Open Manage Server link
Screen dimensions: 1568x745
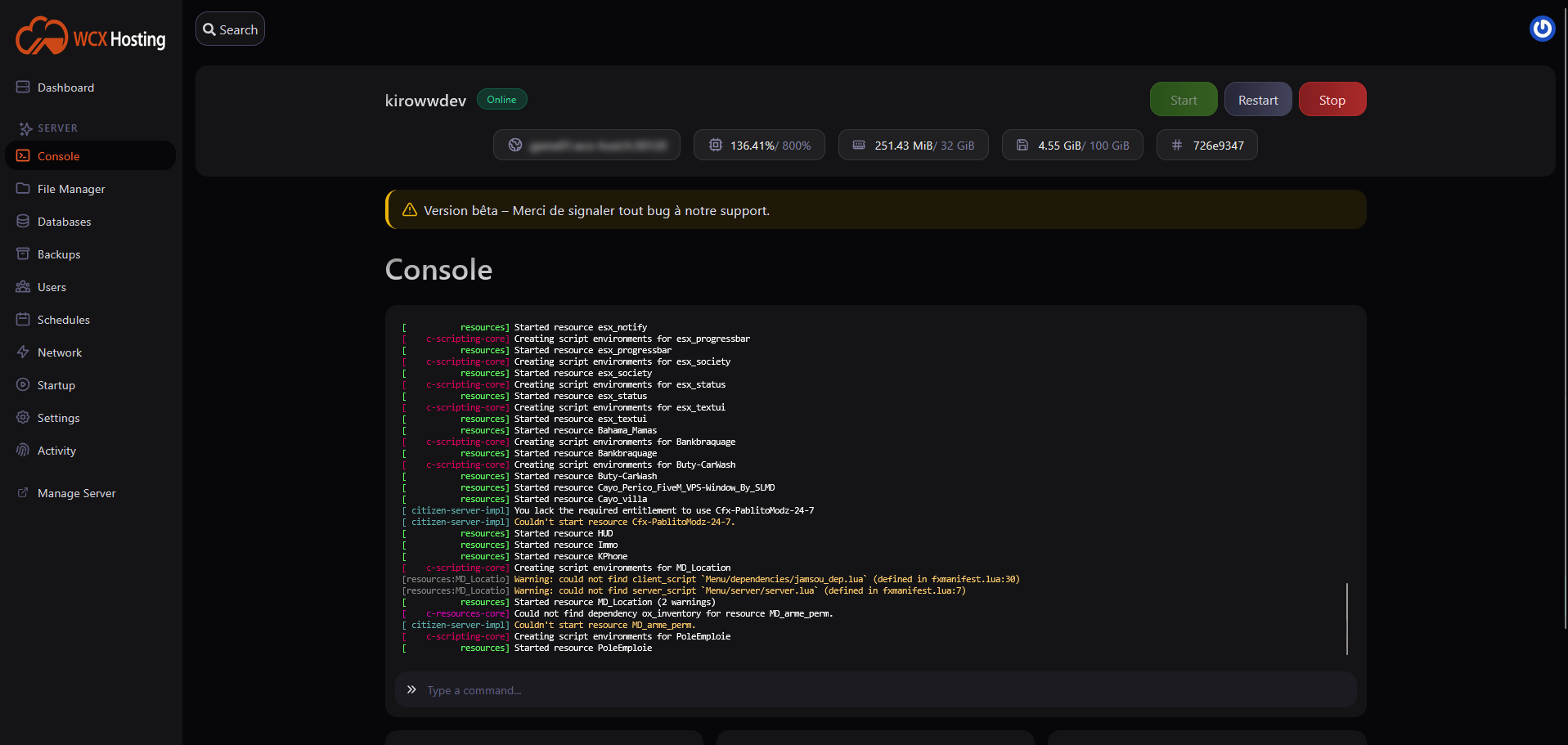(90, 493)
